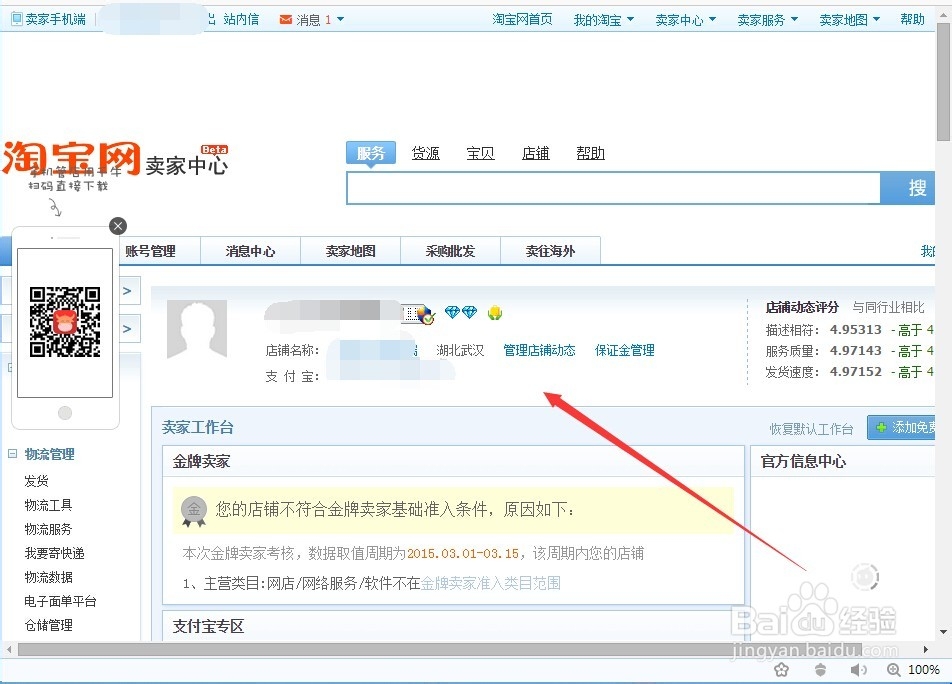
Task: Go to 淘宝网首页
Action: pos(522,19)
